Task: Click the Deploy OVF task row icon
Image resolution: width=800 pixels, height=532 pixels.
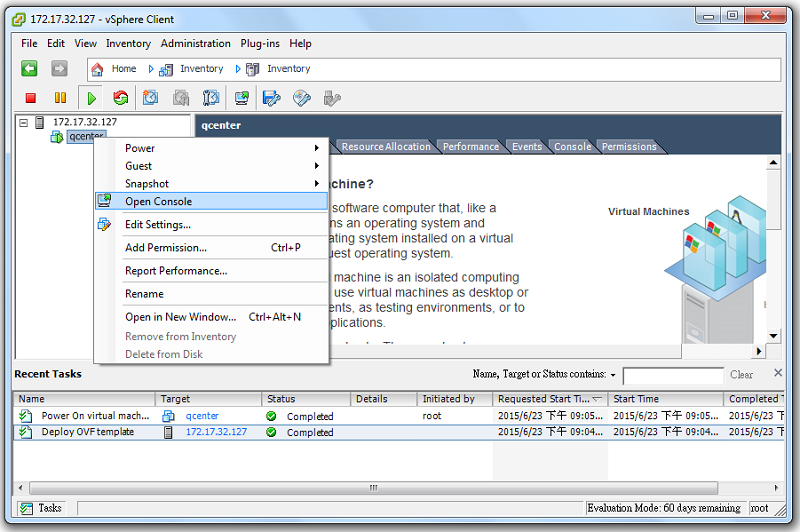Action: tap(26, 432)
